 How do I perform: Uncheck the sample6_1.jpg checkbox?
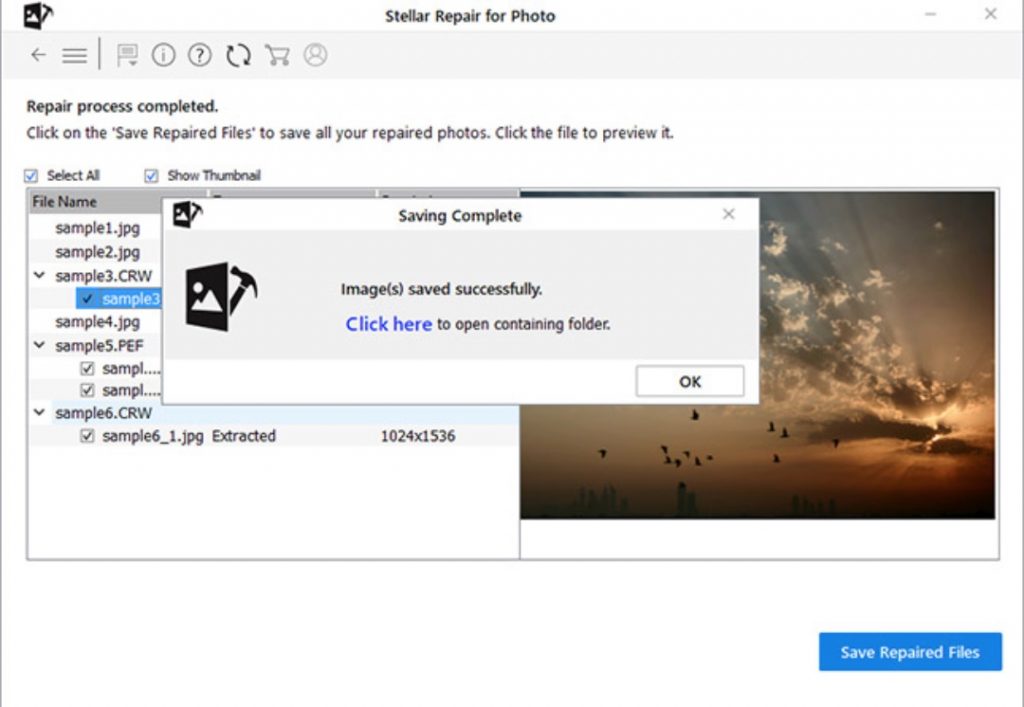click(x=88, y=436)
